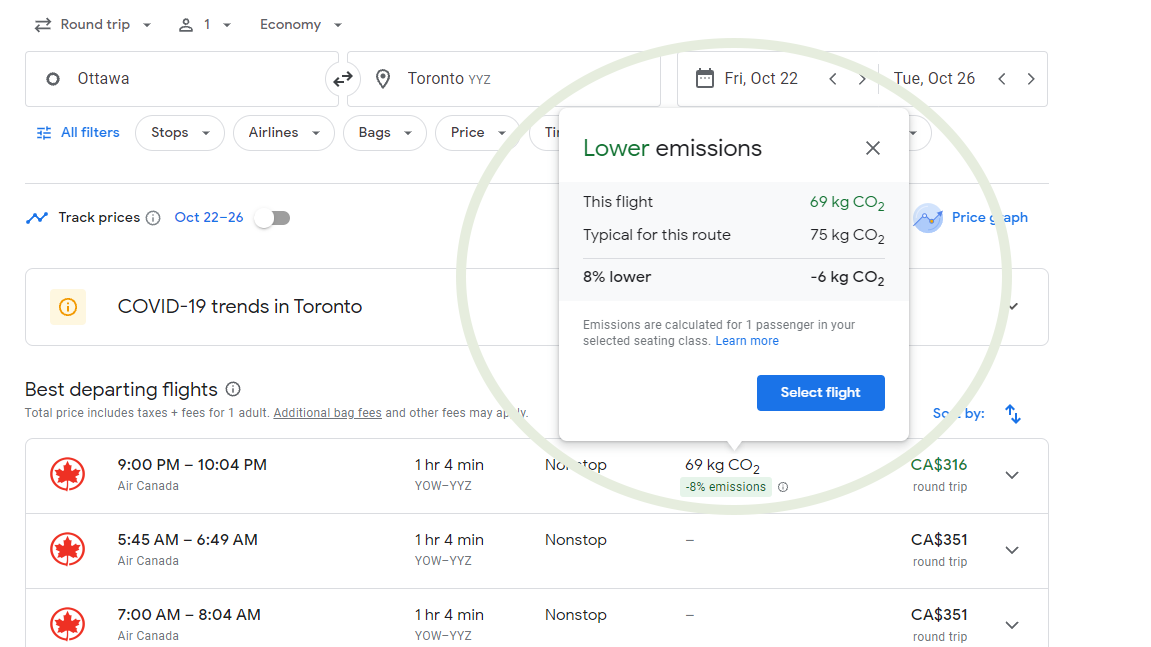Open All filters panel
This screenshot has height=647, width=1151.
(x=78, y=133)
